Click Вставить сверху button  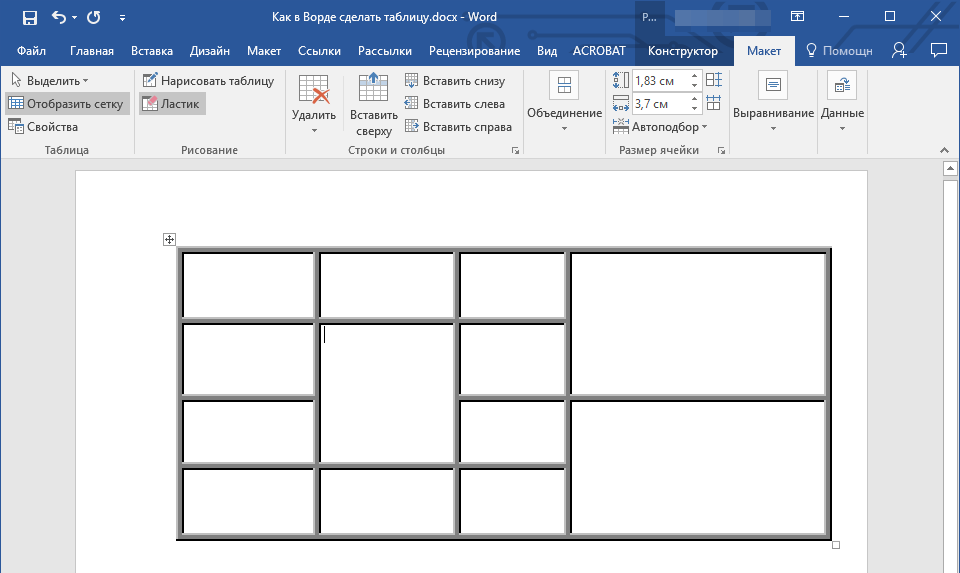pyautogui.click(x=373, y=105)
